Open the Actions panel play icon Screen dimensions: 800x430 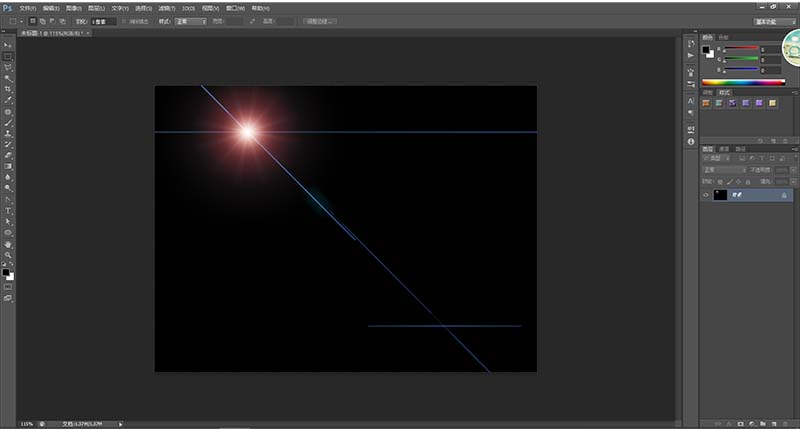point(691,56)
